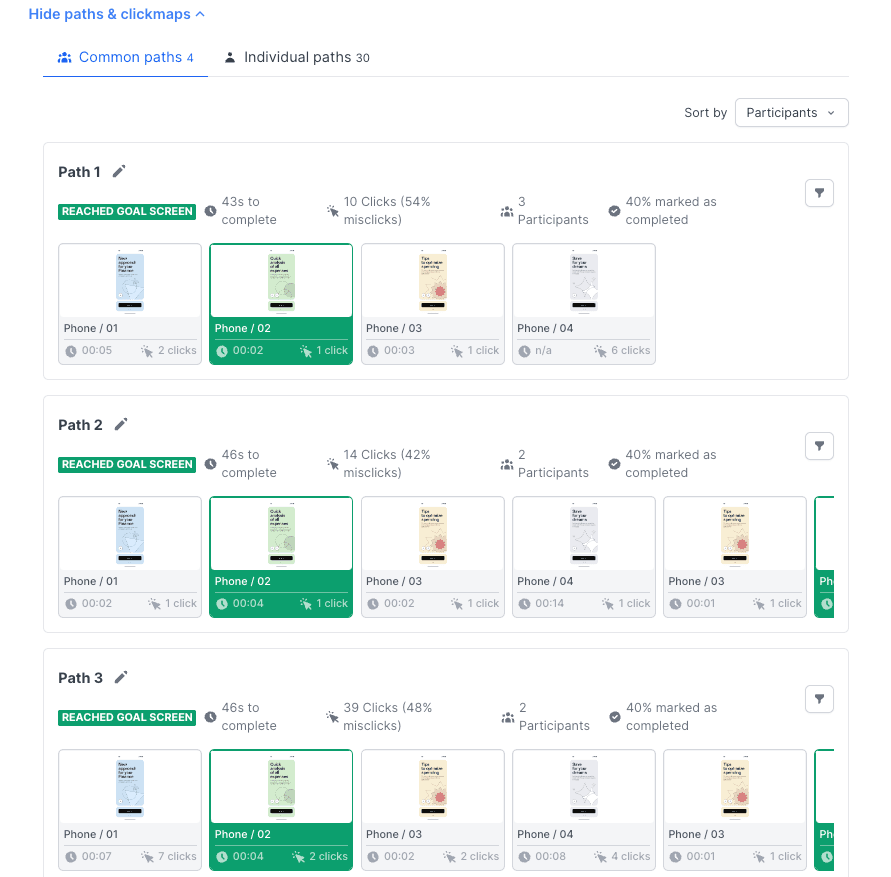Viewport: 891px width, 877px height.
Task: Rename Path 3 using the pencil icon
Action: tap(120, 677)
